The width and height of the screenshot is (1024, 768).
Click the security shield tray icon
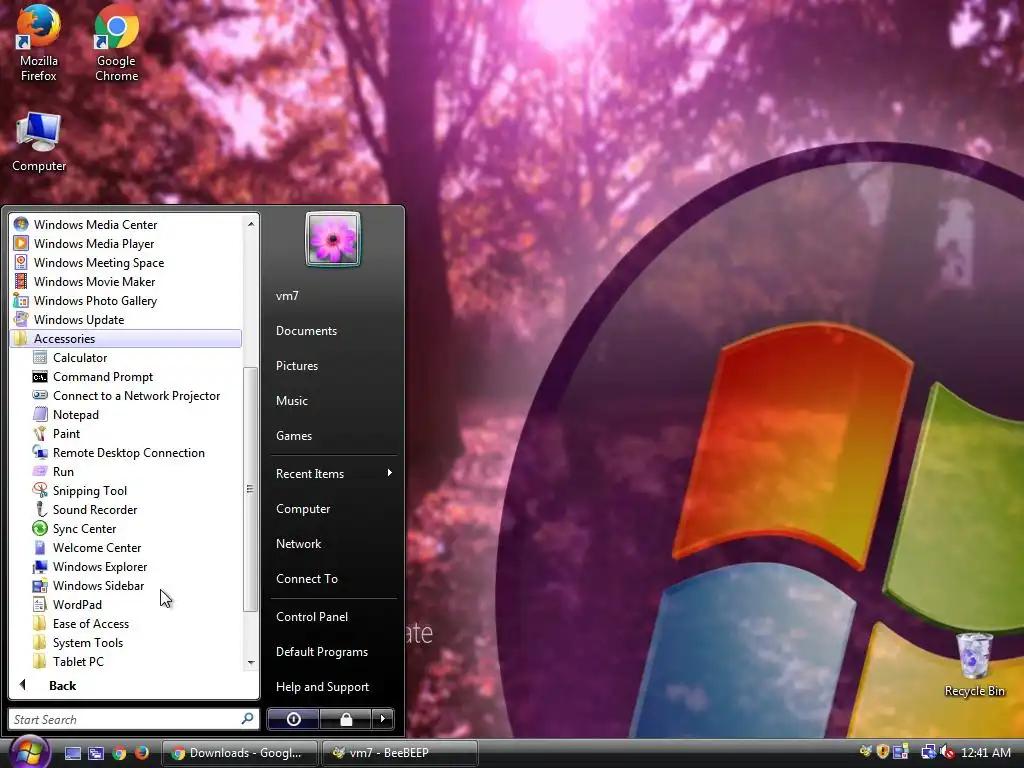click(883, 752)
